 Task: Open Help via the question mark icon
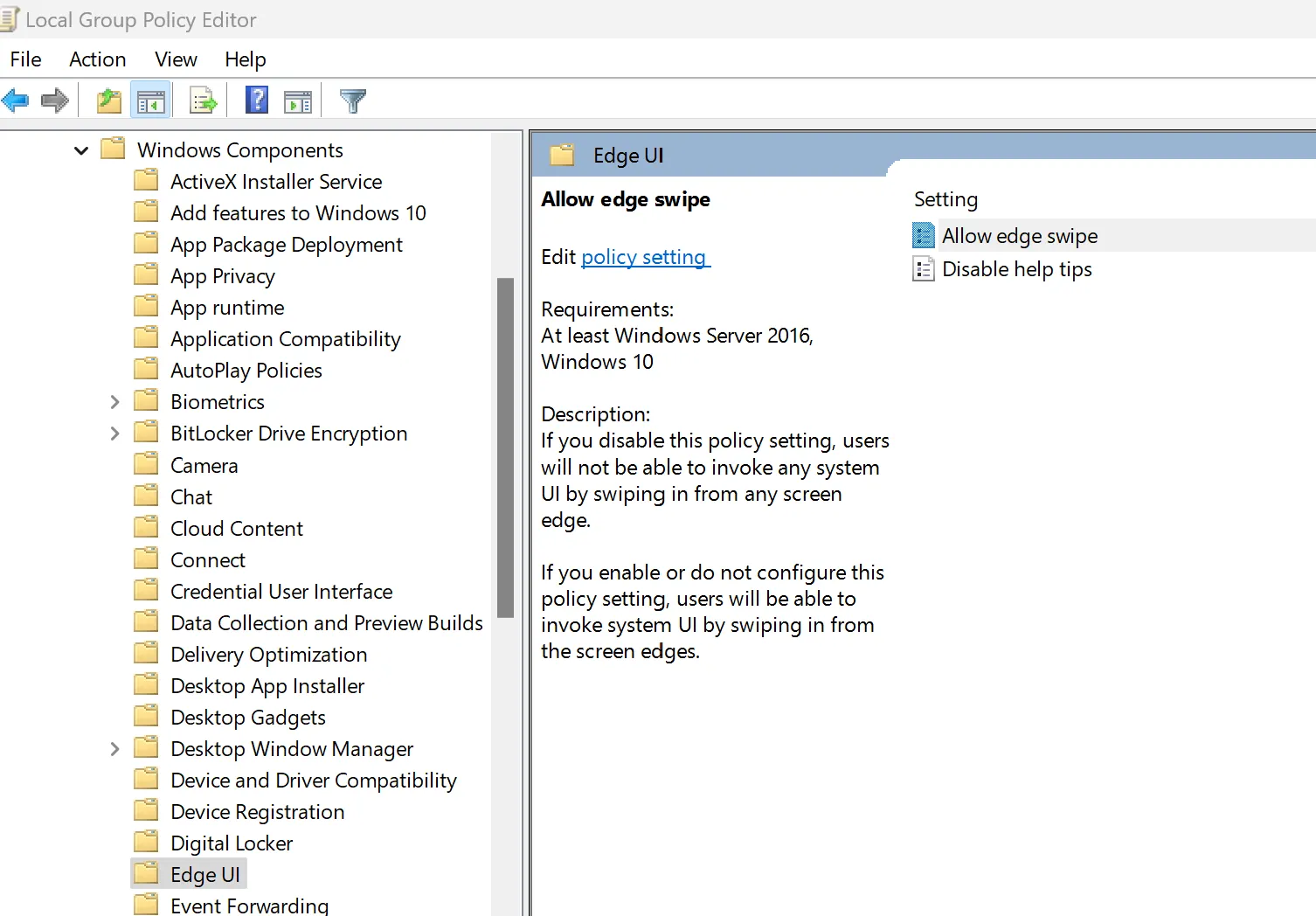click(257, 101)
